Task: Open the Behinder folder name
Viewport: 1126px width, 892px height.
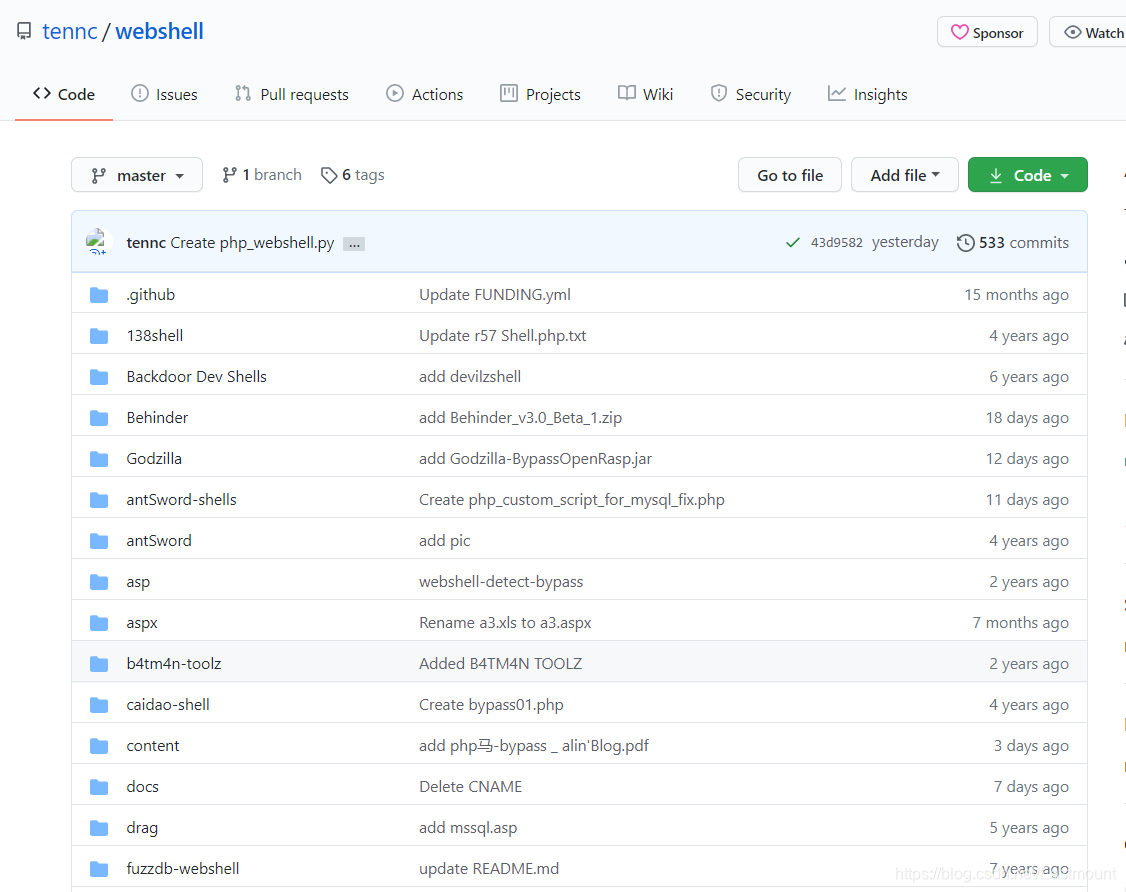Action: (x=157, y=417)
